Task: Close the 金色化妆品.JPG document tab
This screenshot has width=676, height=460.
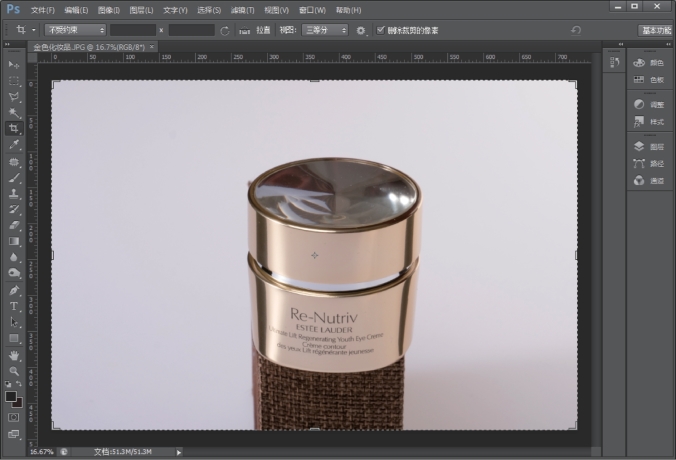Action: click(152, 47)
